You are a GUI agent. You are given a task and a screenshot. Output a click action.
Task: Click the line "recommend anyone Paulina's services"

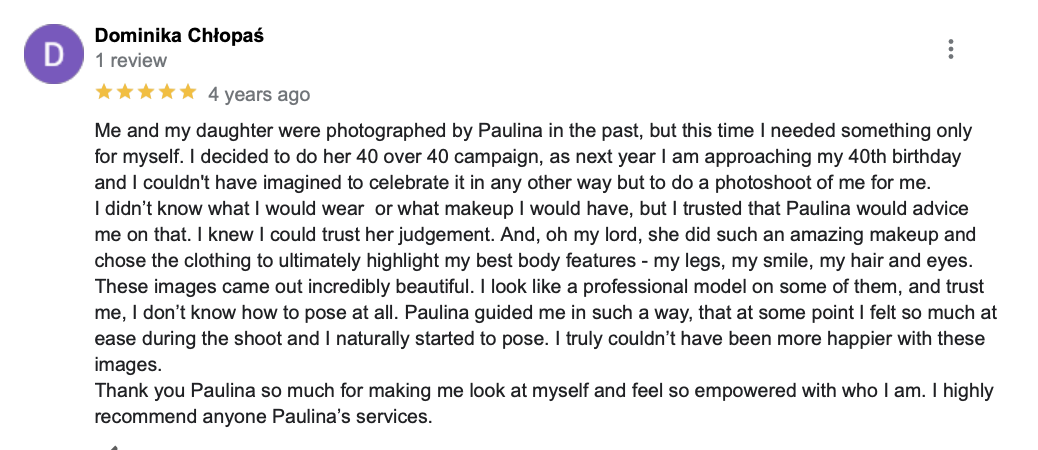(x=263, y=417)
